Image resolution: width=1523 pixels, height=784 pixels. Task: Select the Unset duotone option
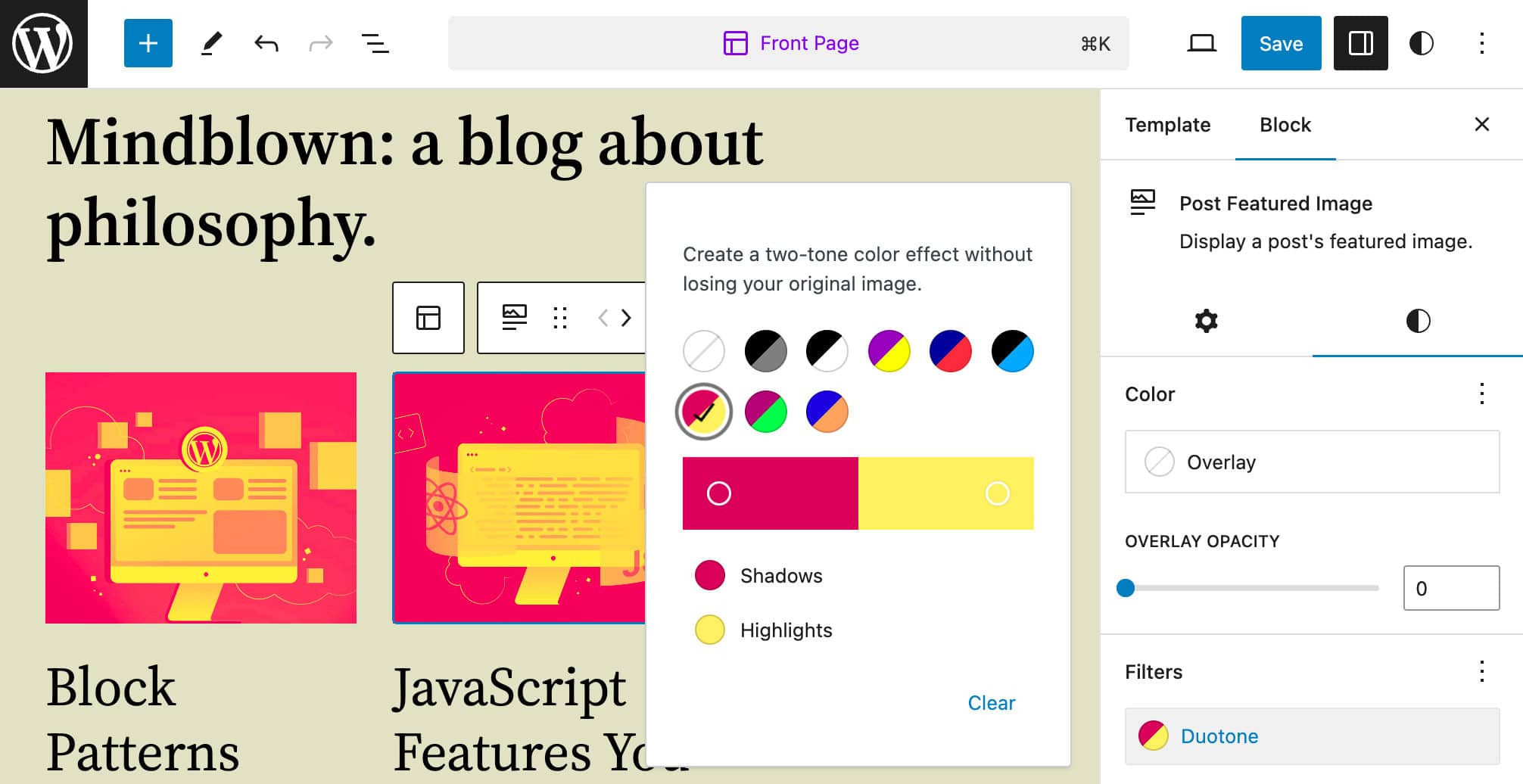click(703, 350)
